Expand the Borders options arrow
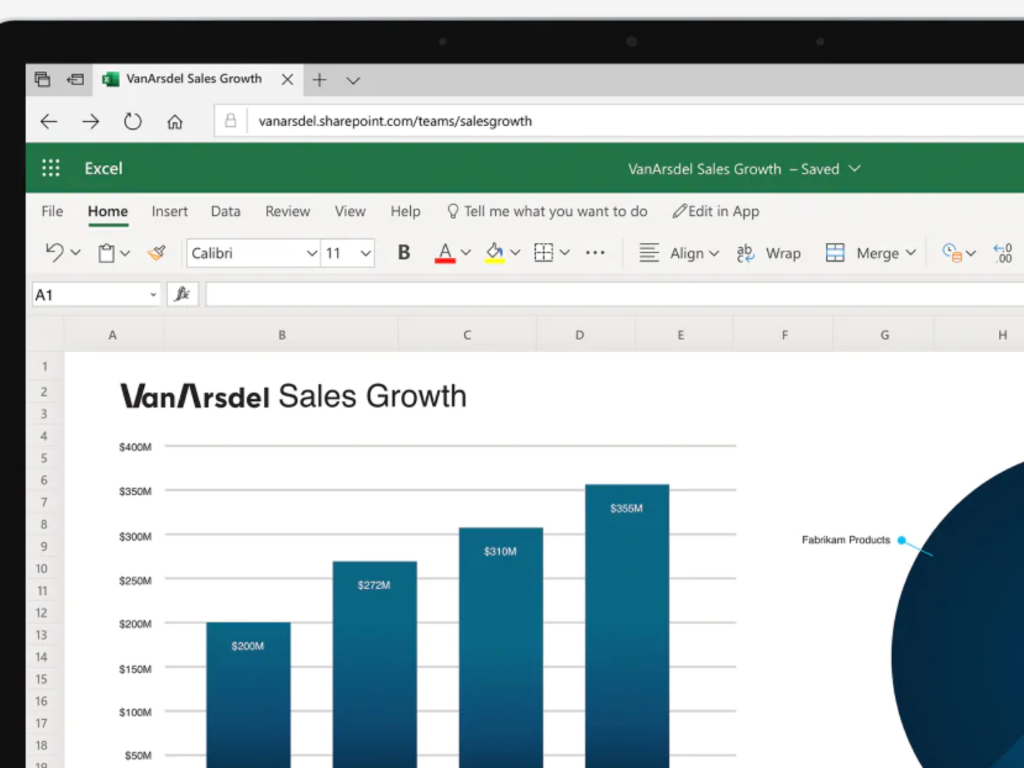Viewport: 1024px width, 768px height. pos(565,253)
